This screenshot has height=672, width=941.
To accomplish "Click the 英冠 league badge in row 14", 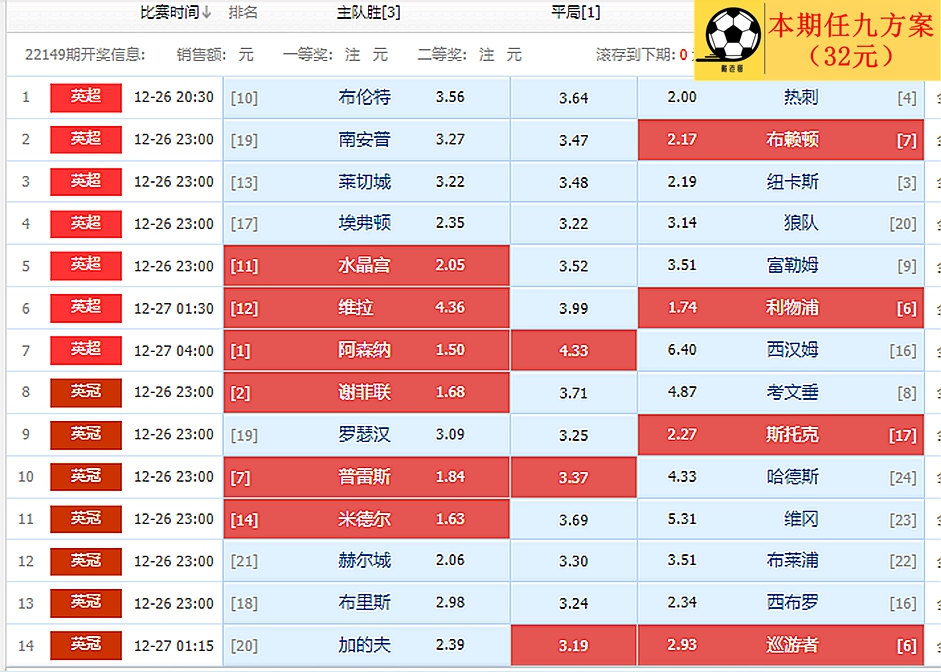I will pyautogui.click(x=85, y=646).
